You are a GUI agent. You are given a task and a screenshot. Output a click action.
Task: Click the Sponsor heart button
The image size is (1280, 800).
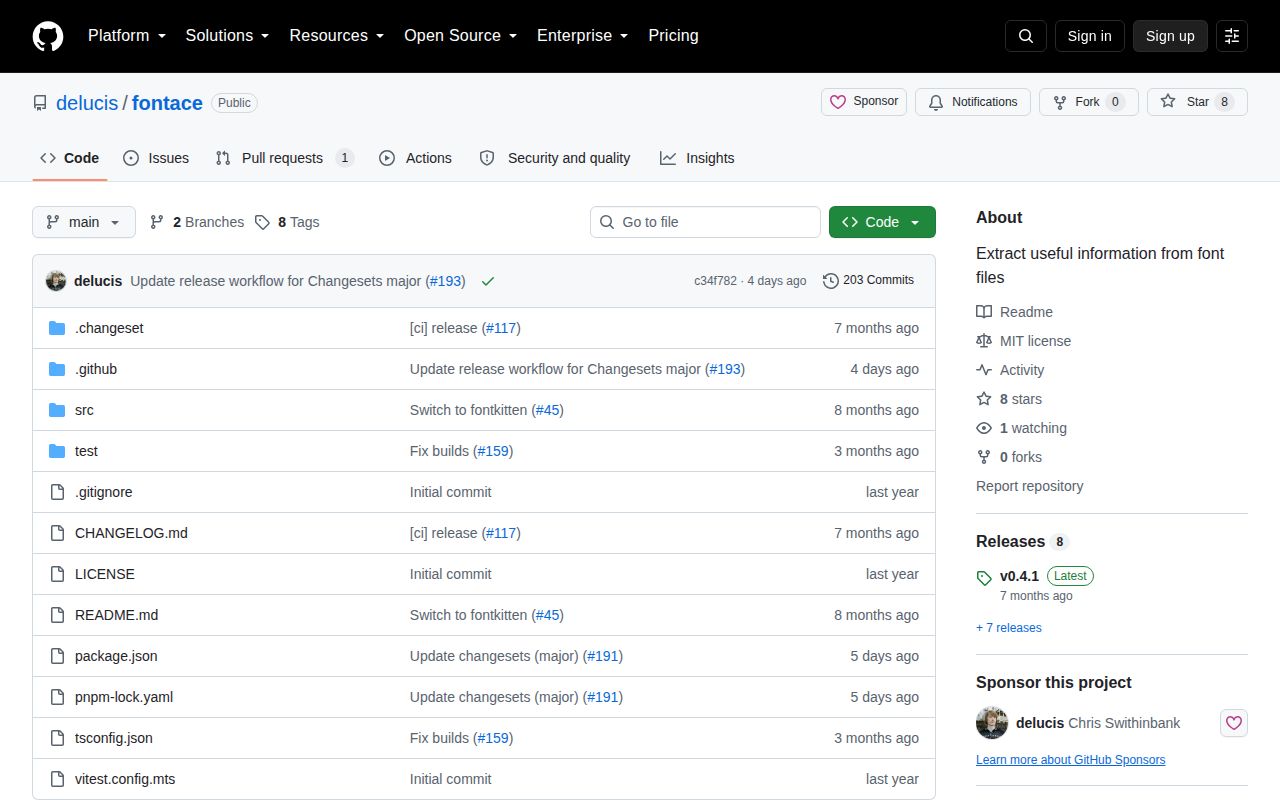[864, 102]
